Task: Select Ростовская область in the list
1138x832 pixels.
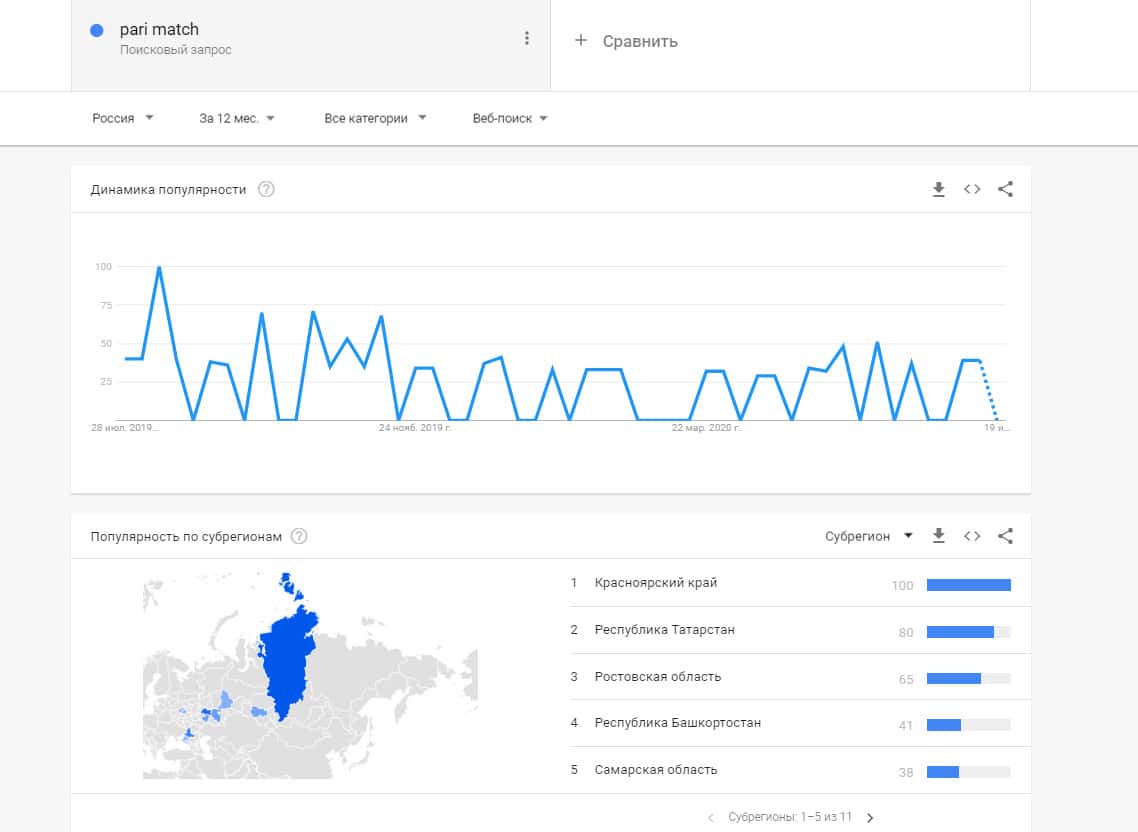Action: (800, 677)
